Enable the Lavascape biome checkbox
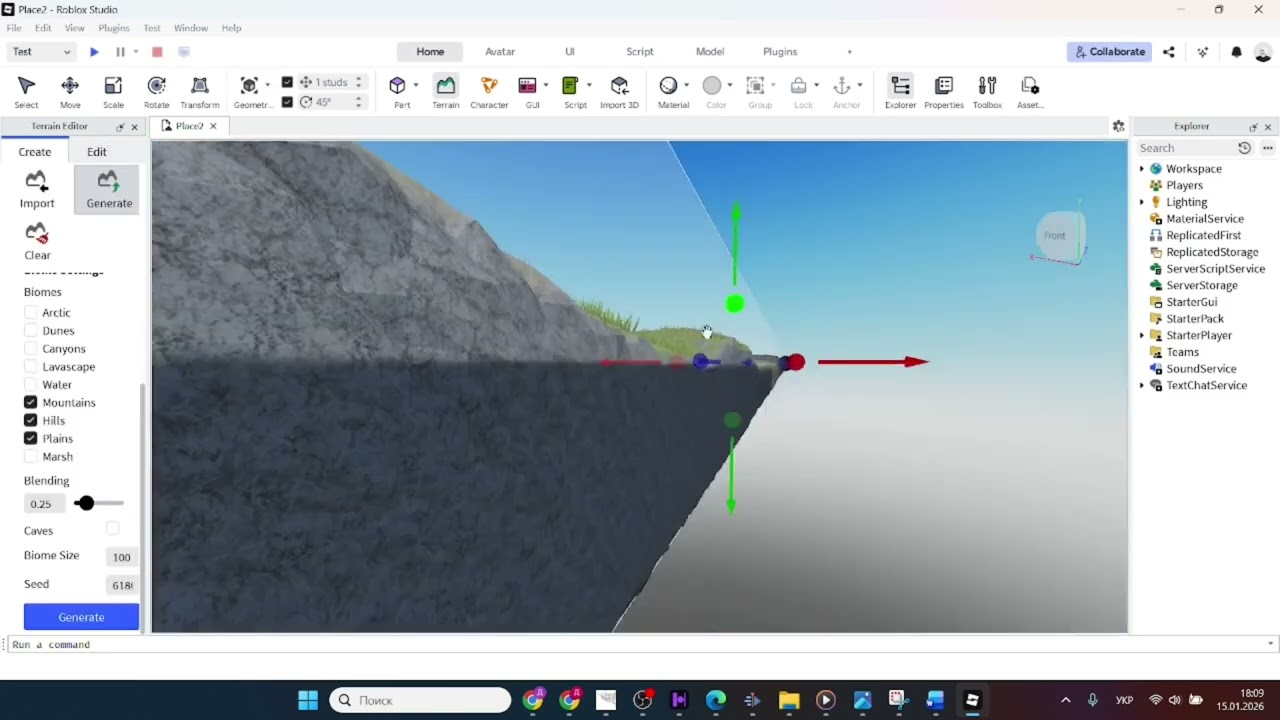This screenshot has width=1280, height=720. click(x=31, y=367)
